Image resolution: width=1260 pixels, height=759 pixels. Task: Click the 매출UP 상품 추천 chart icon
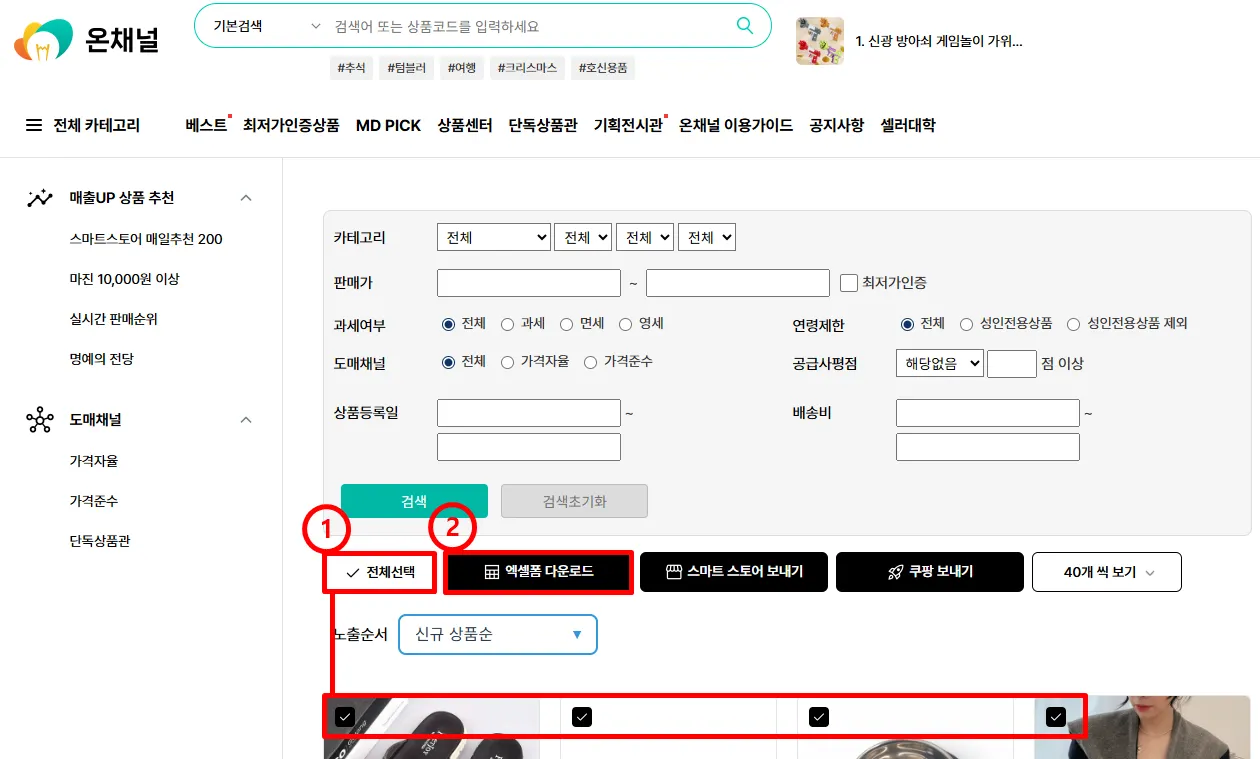point(40,198)
